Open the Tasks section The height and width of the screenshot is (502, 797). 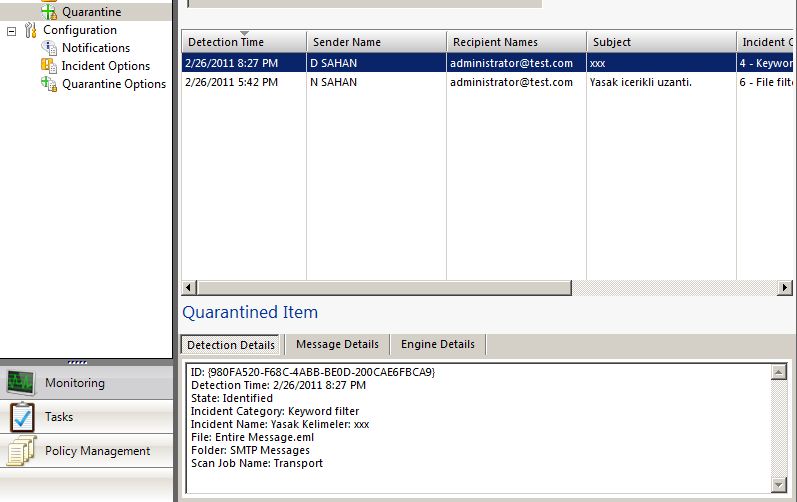pos(59,417)
